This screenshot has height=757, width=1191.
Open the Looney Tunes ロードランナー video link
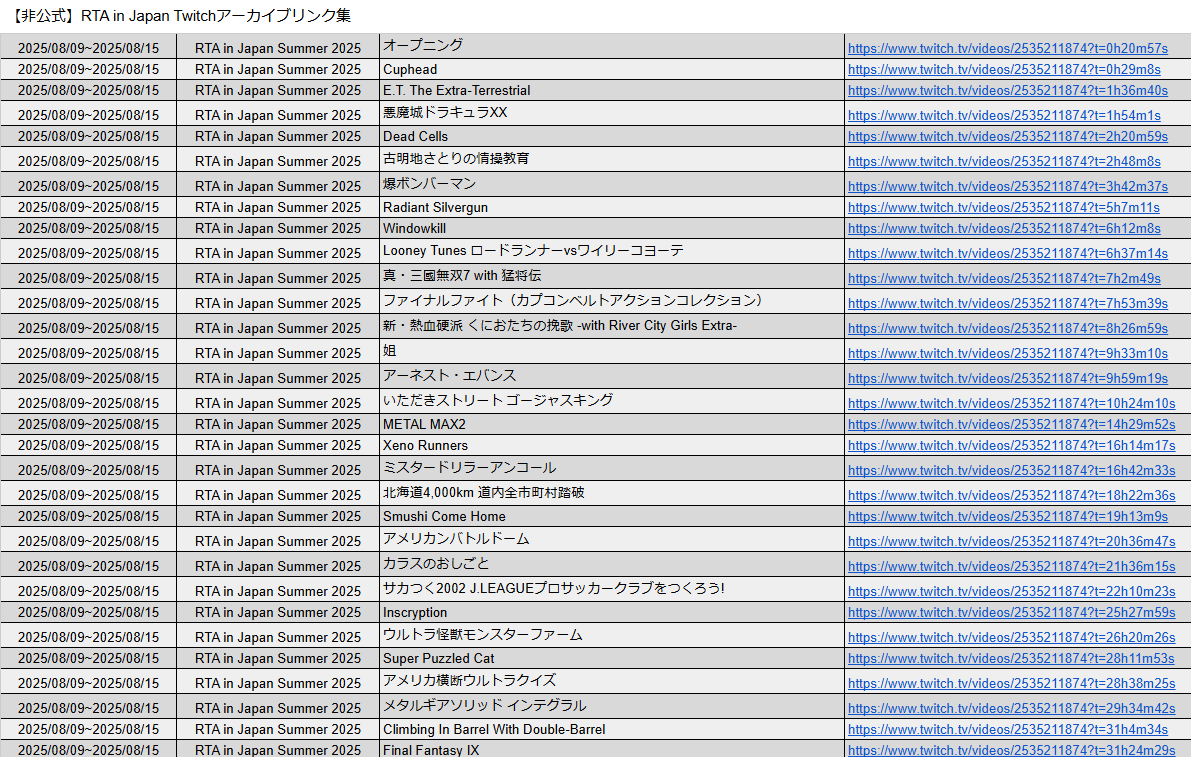1007,254
